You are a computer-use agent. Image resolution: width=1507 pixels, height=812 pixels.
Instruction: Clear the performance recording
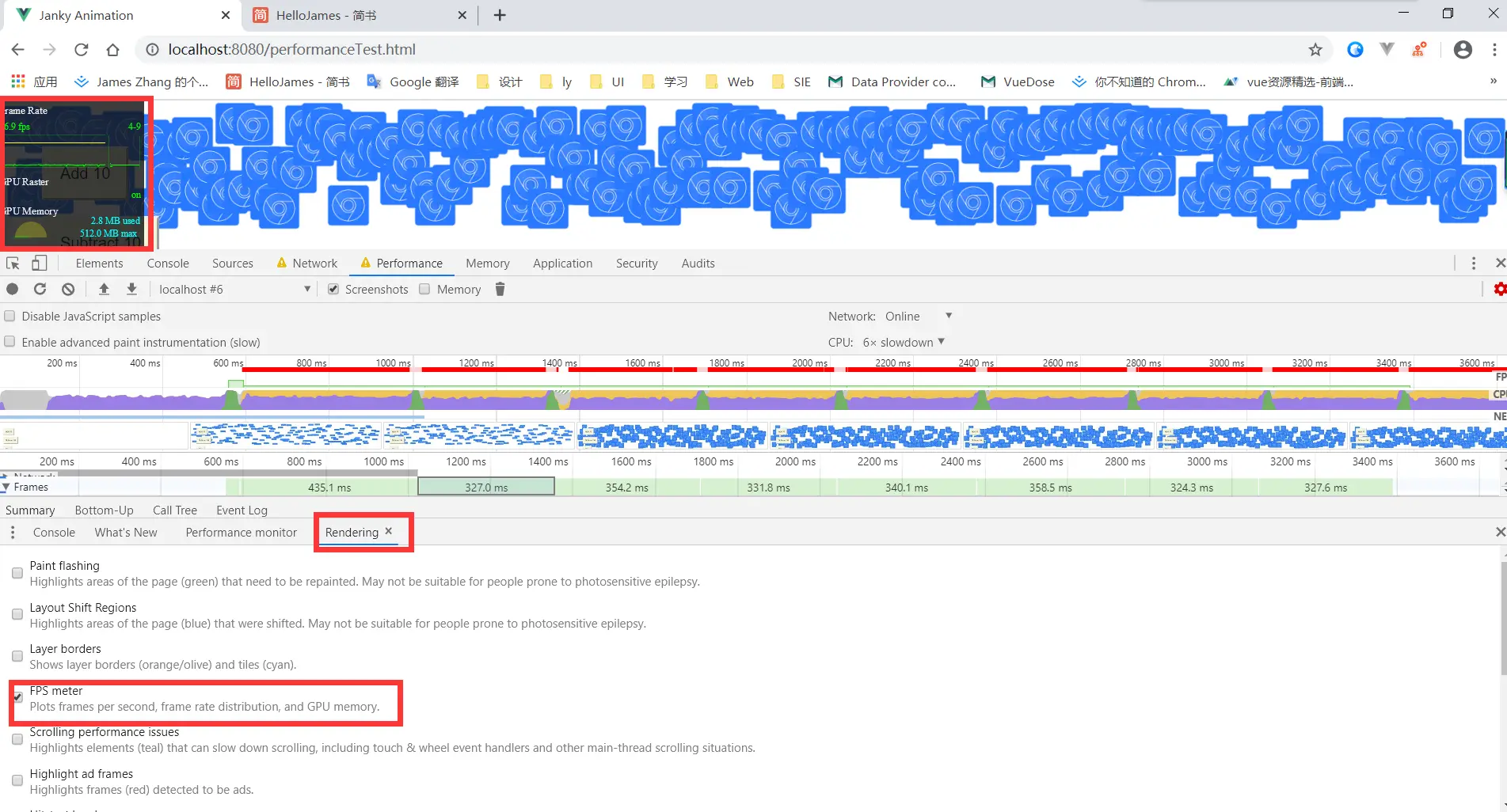coord(68,290)
